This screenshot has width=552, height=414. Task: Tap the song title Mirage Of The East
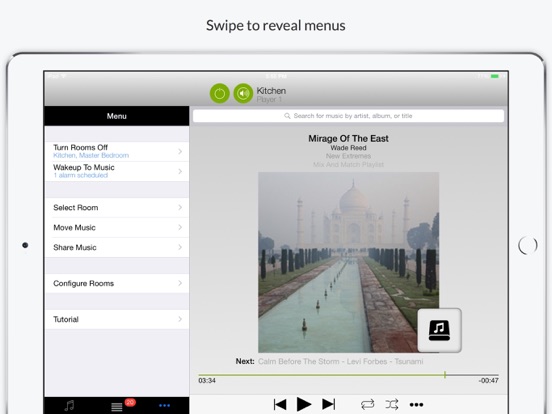click(x=349, y=138)
